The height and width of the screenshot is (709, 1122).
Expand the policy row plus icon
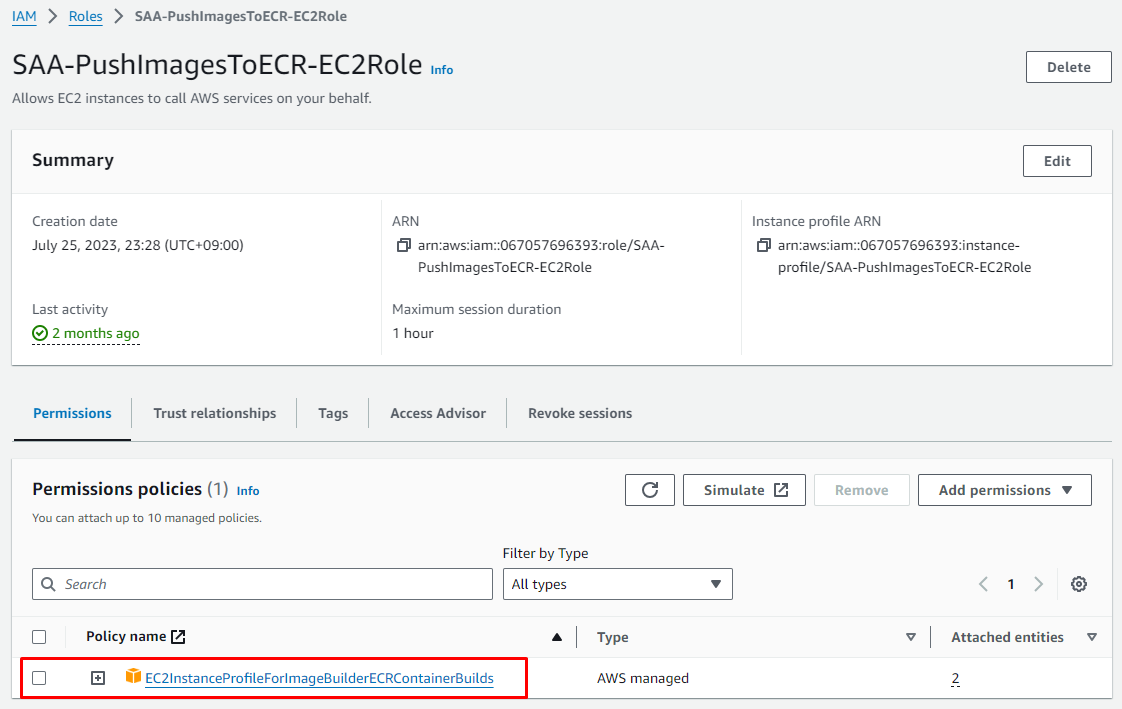(x=98, y=678)
